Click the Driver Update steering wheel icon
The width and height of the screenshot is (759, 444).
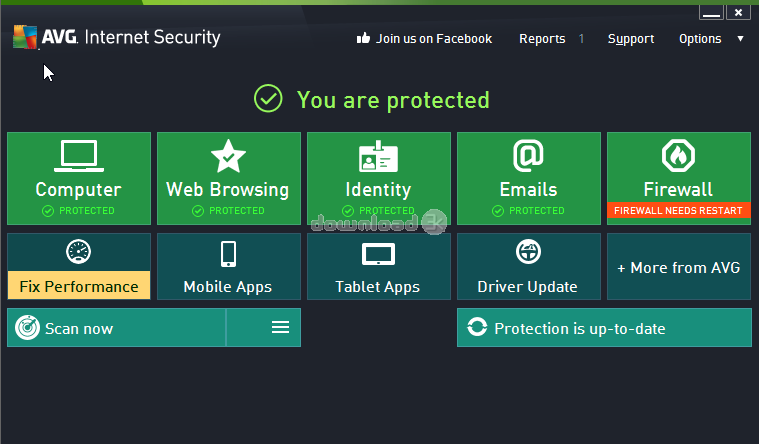tap(528, 252)
